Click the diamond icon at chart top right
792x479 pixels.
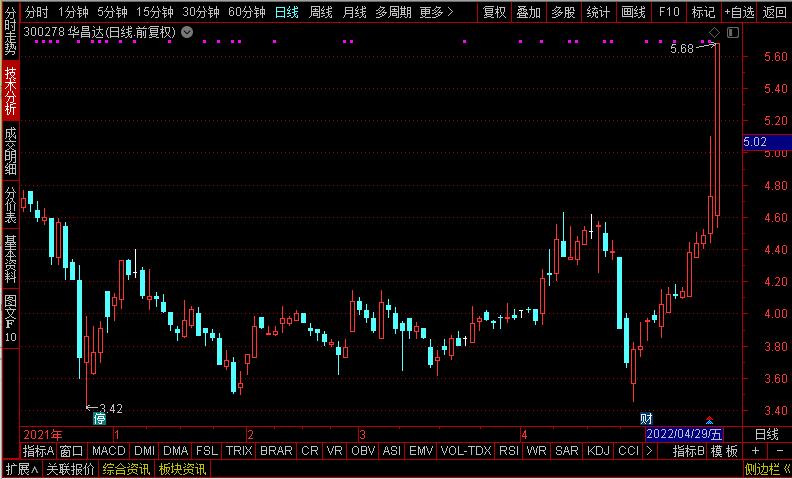click(714, 32)
